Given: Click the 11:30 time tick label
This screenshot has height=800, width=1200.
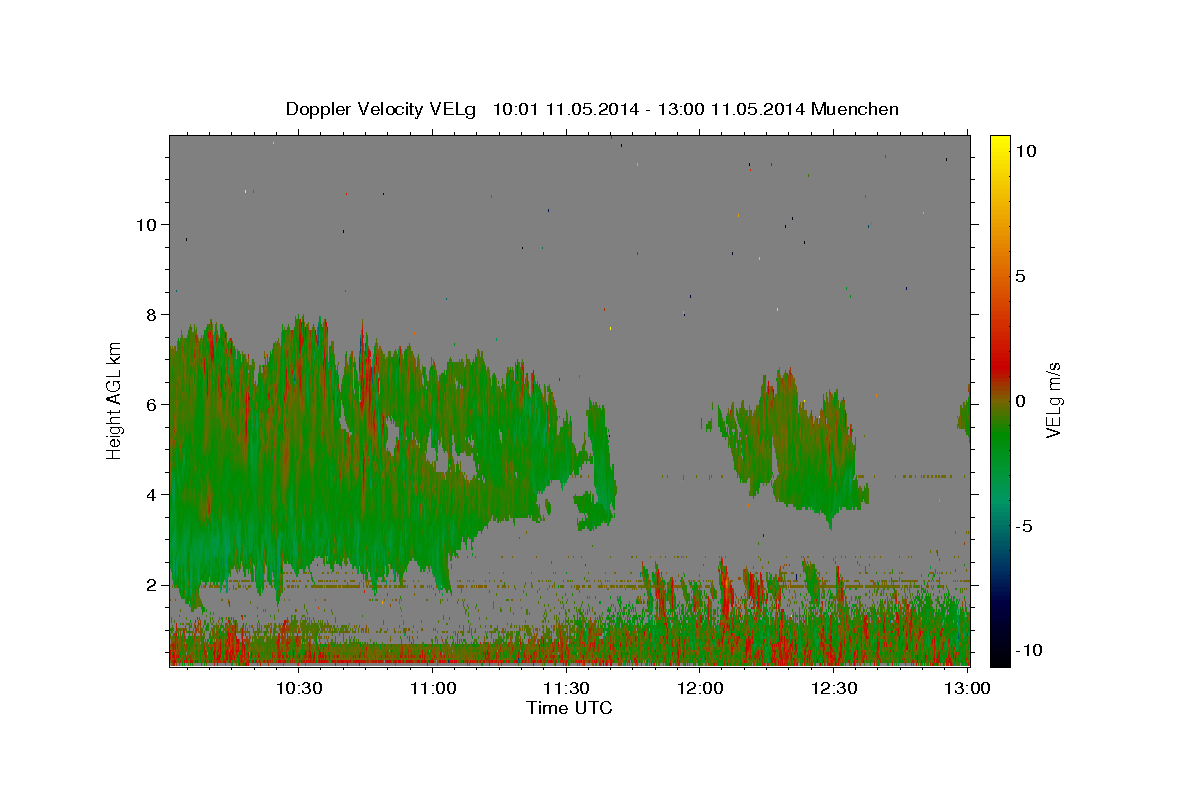Looking at the screenshot, I should click(567, 688).
